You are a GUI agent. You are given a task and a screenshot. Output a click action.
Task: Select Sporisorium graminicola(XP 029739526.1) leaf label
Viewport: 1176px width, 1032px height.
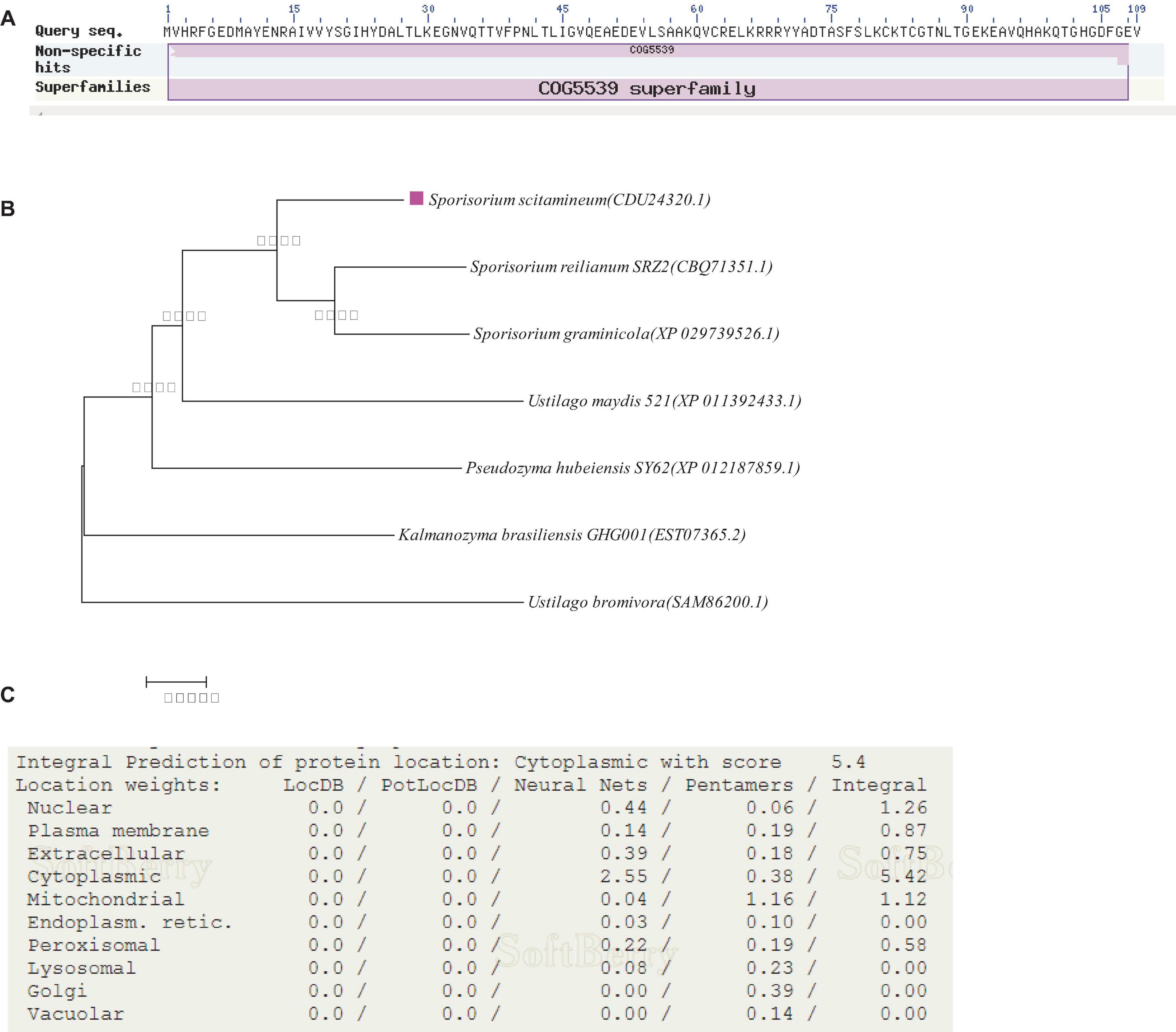pyautogui.click(x=627, y=334)
